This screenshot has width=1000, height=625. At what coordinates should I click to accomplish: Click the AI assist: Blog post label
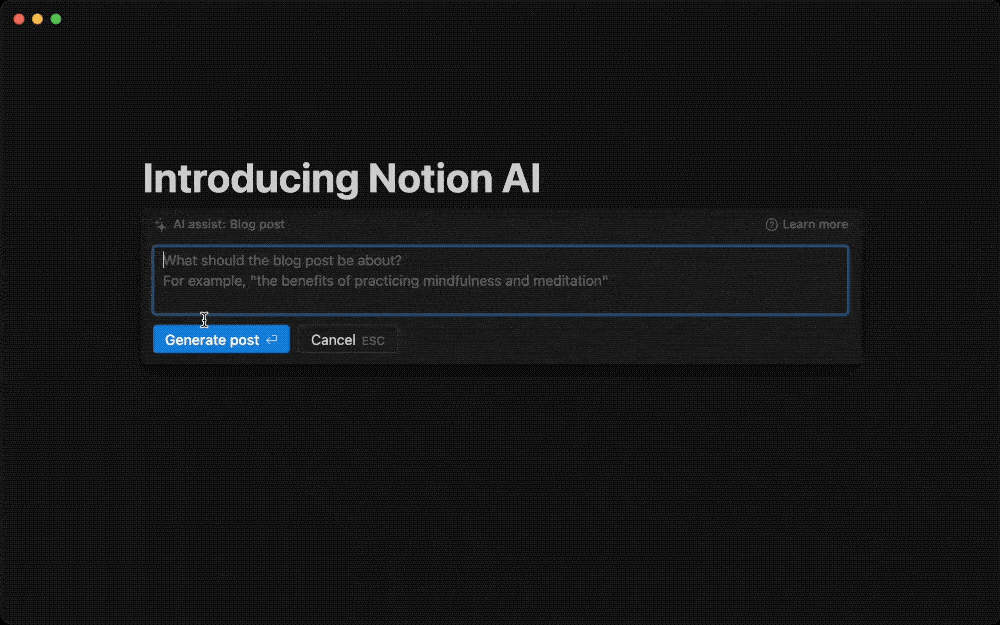coord(229,224)
